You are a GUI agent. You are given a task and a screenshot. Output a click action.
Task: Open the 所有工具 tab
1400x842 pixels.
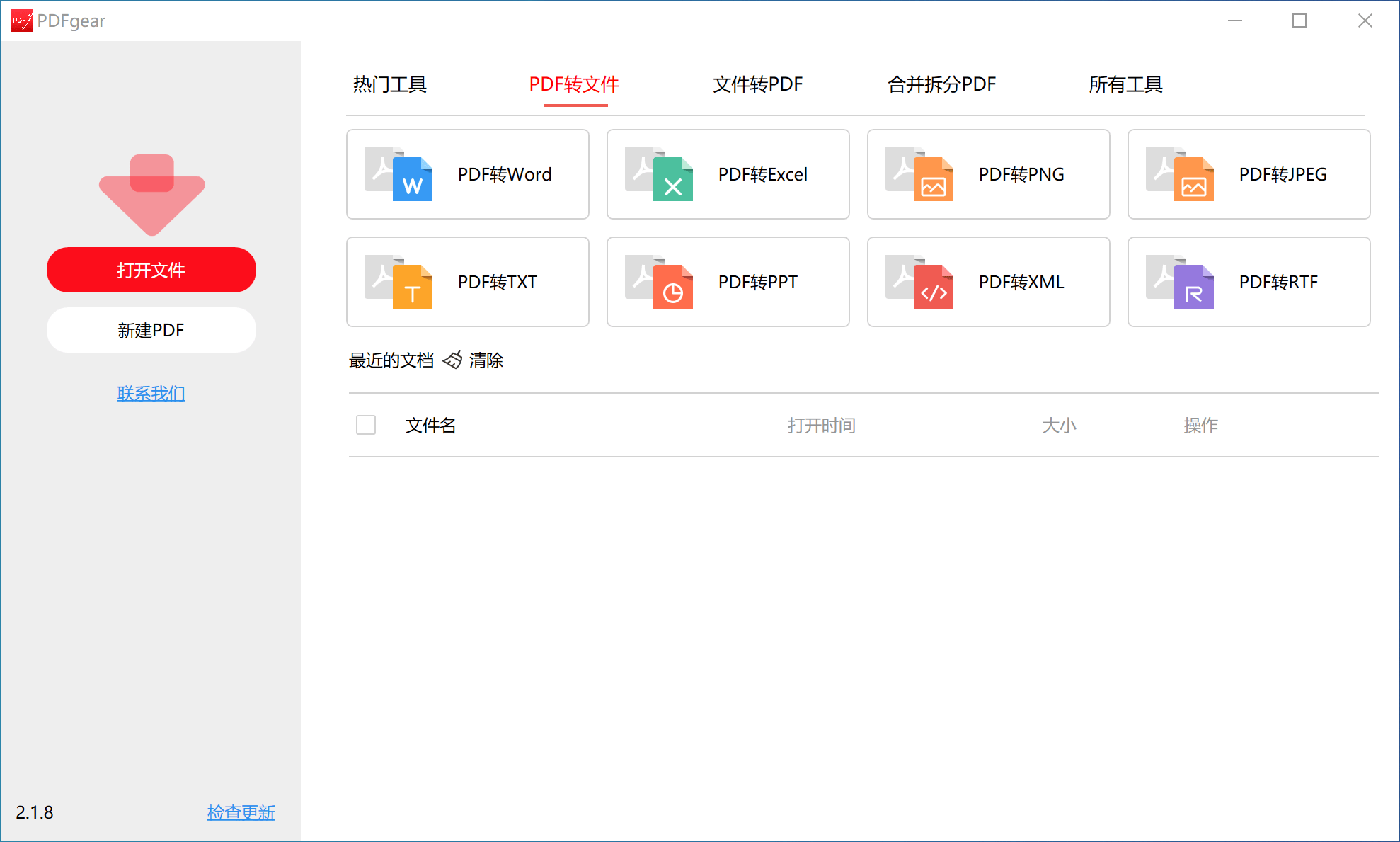click(x=1126, y=84)
